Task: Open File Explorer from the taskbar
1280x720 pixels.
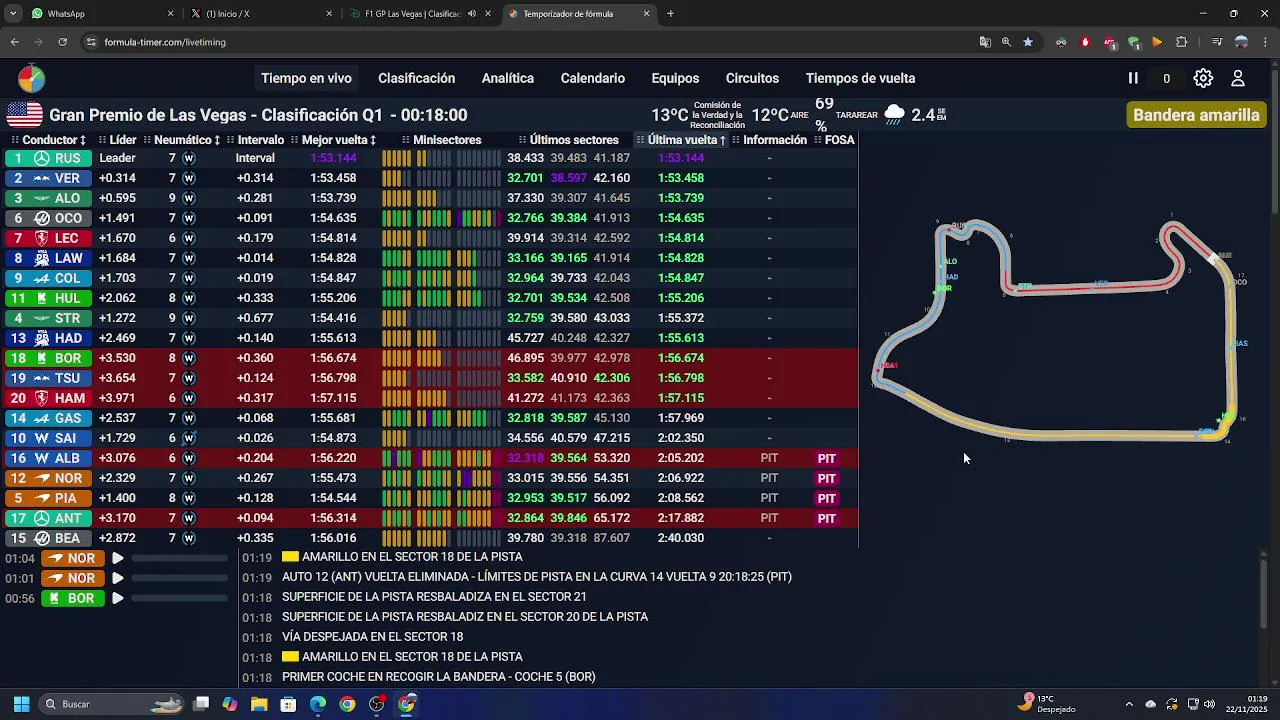Action: click(259, 704)
